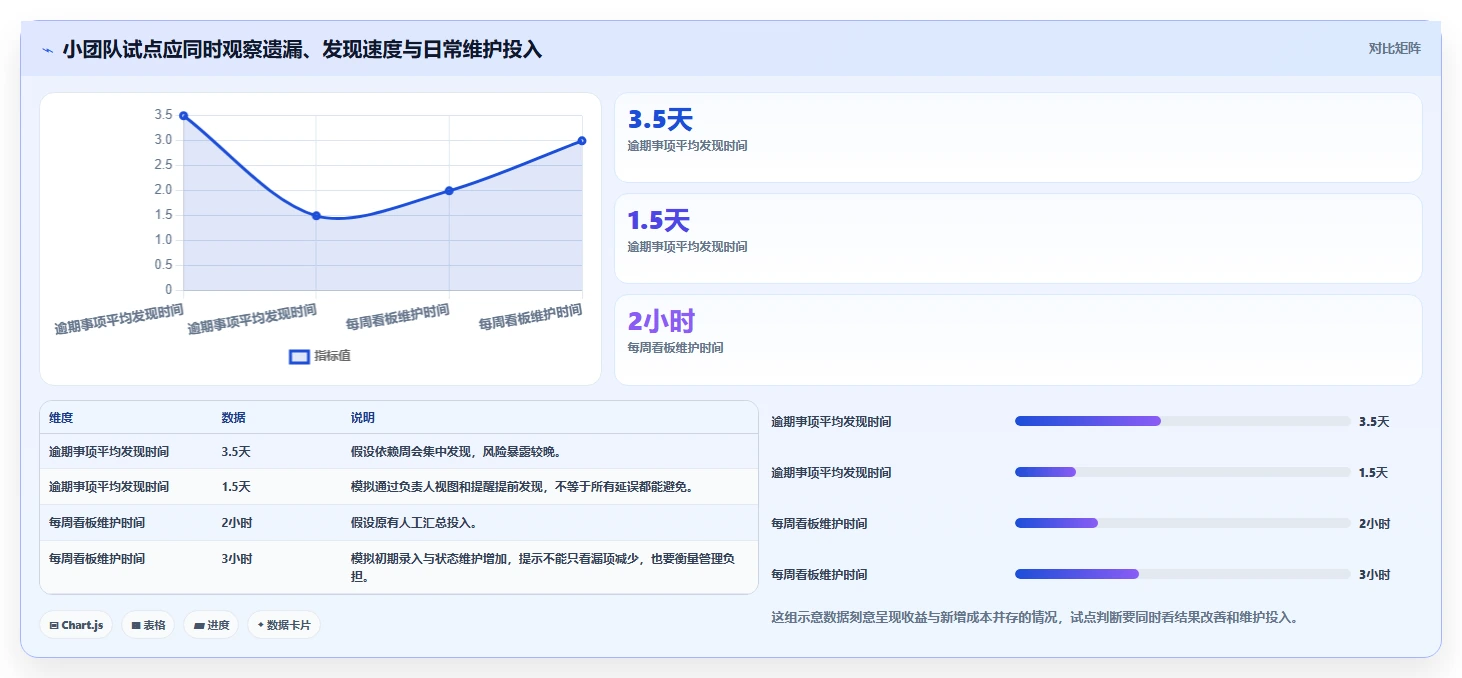Viewport: 1462px width, 678px height.
Task: Click the 3.5天 cell in the table
Action: [x=236, y=452]
